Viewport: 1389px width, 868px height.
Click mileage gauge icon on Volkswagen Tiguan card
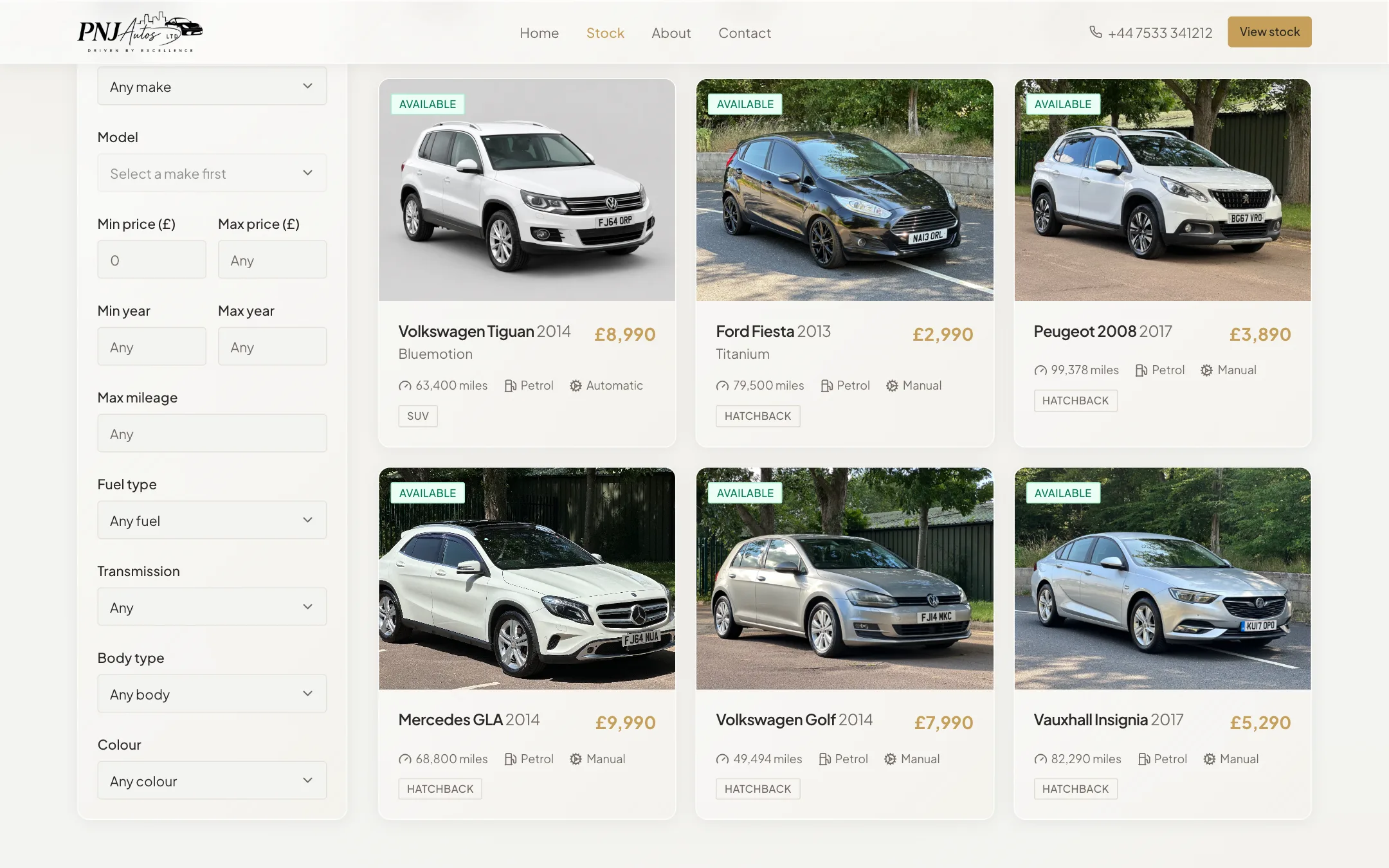(x=404, y=386)
